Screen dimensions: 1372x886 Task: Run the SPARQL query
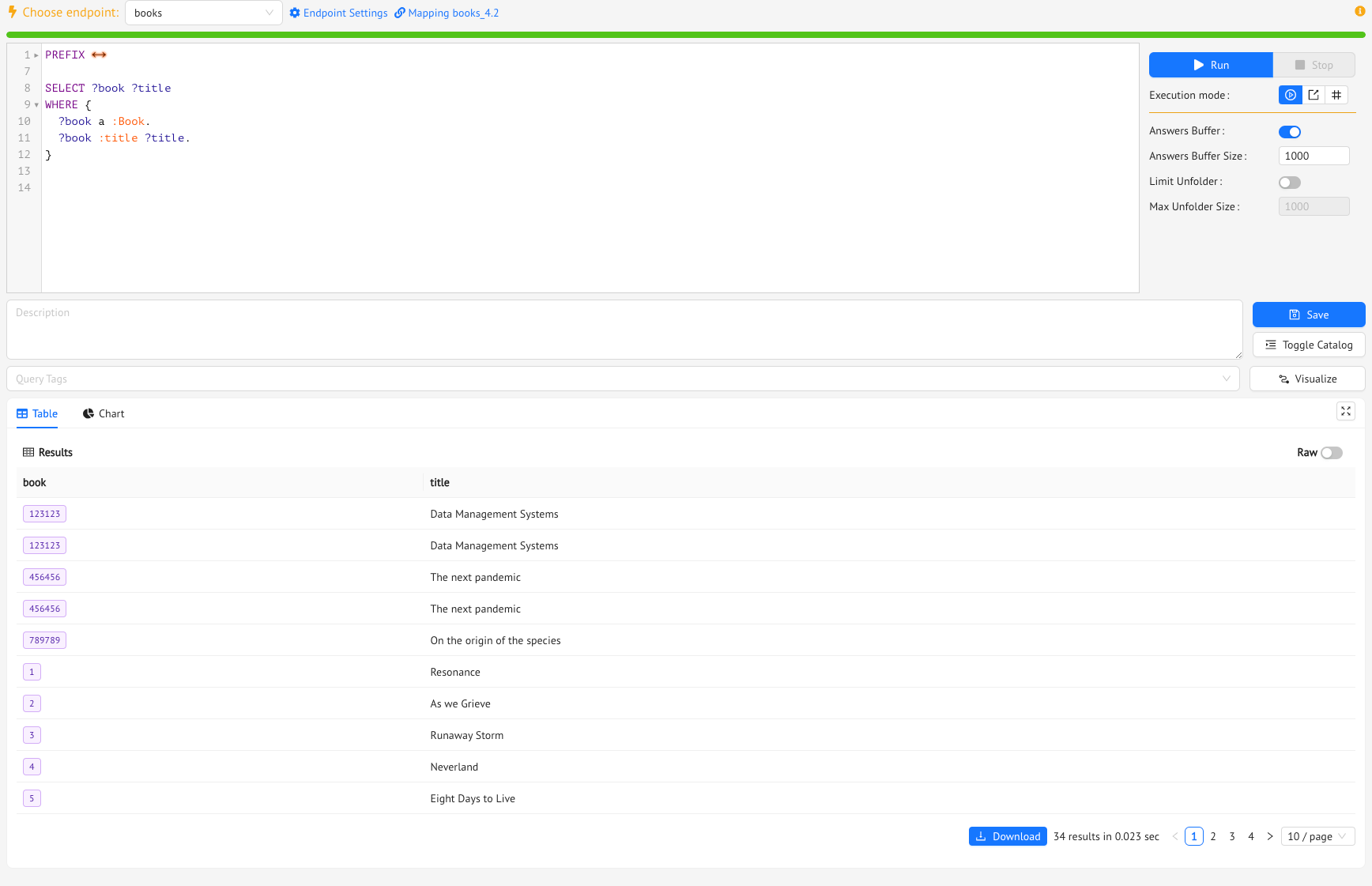1211,65
